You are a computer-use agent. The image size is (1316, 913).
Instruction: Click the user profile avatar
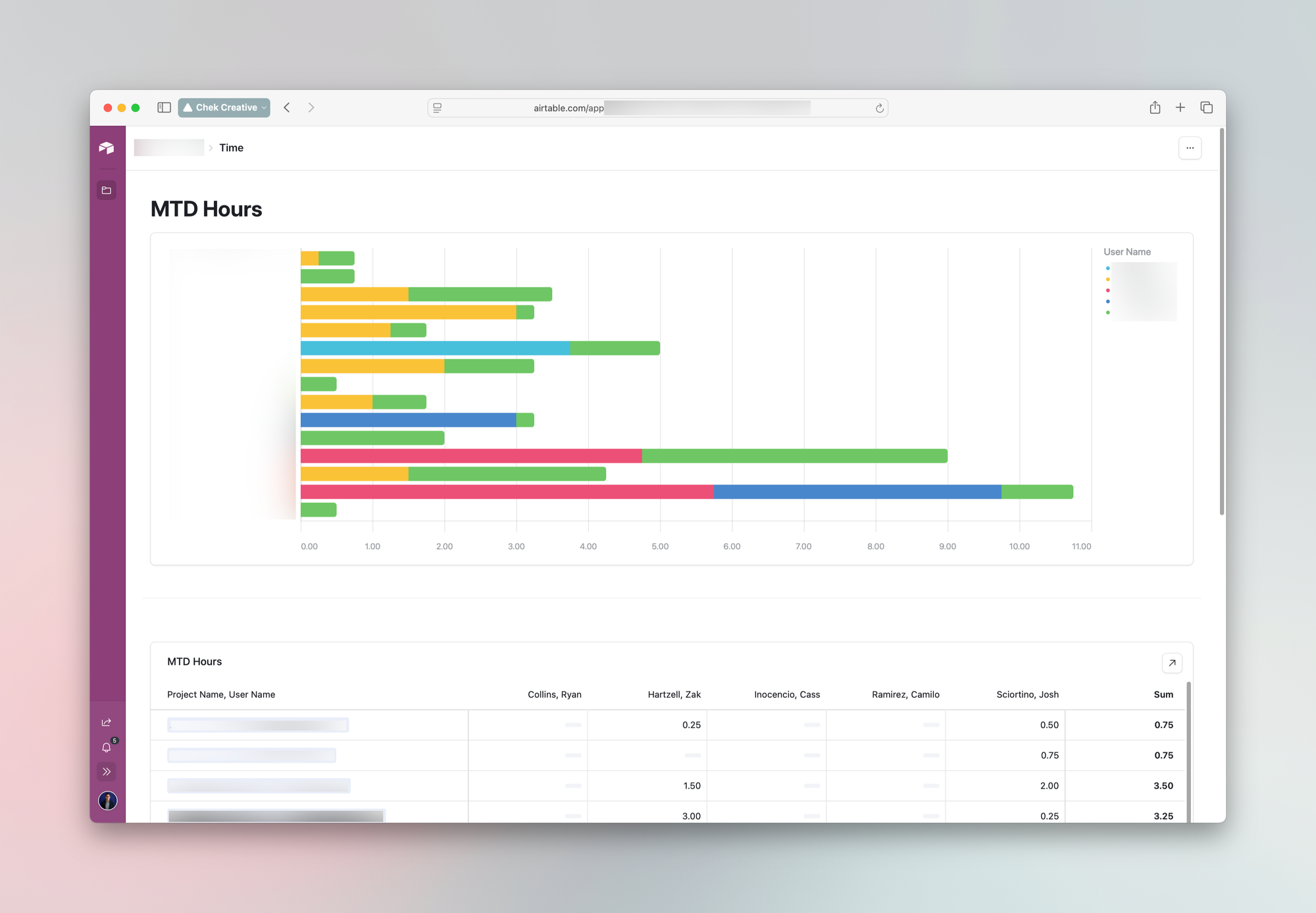(107, 800)
